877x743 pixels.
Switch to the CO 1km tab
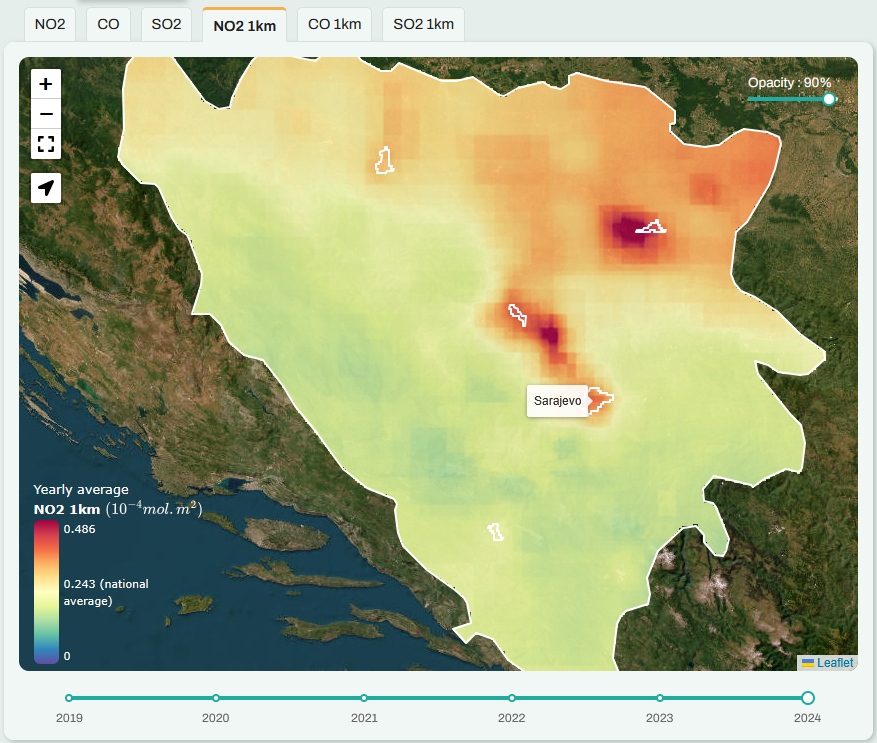(333, 24)
